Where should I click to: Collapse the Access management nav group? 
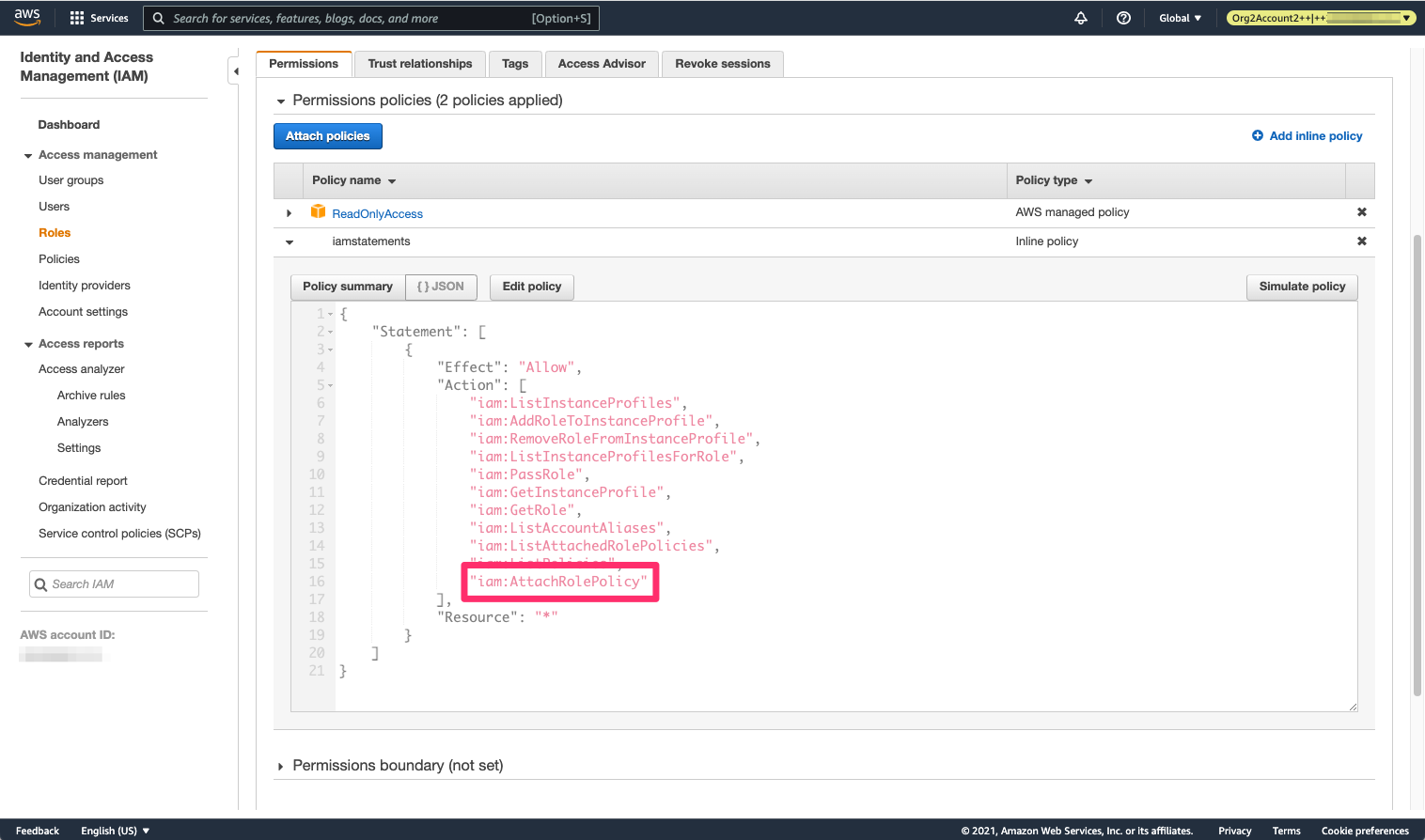tap(28, 156)
